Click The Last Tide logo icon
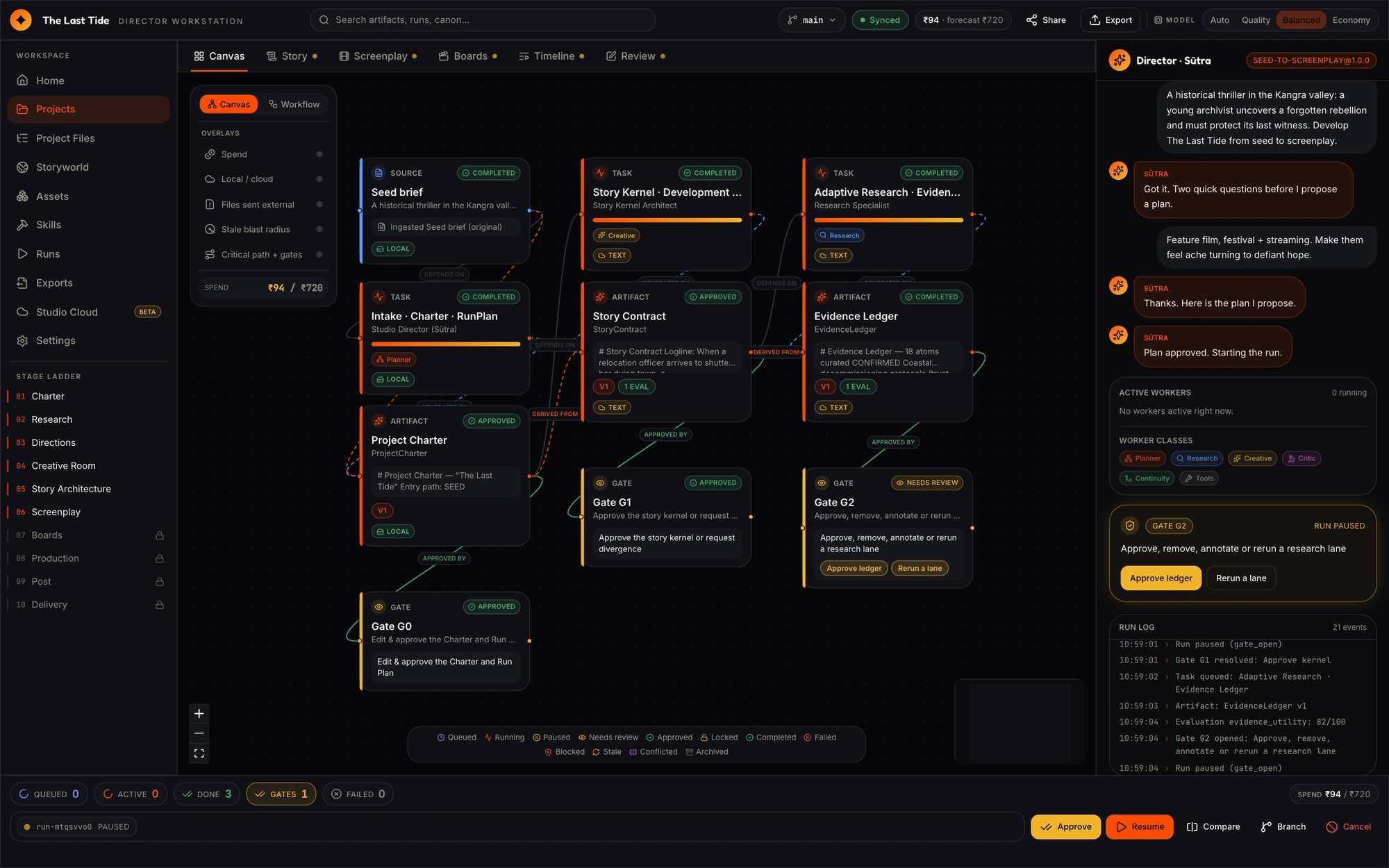 [x=21, y=20]
